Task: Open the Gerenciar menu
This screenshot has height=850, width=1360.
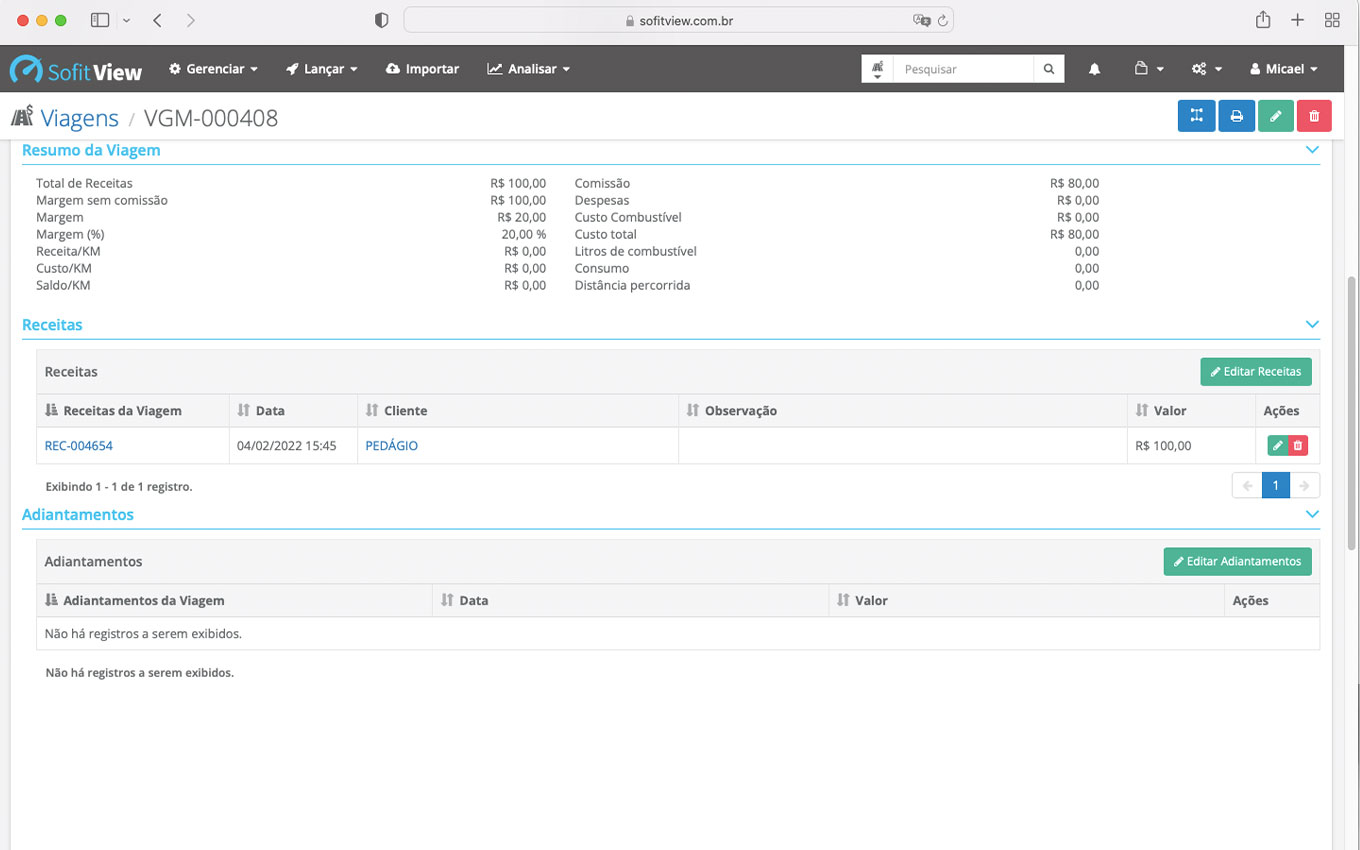Action: point(213,69)
